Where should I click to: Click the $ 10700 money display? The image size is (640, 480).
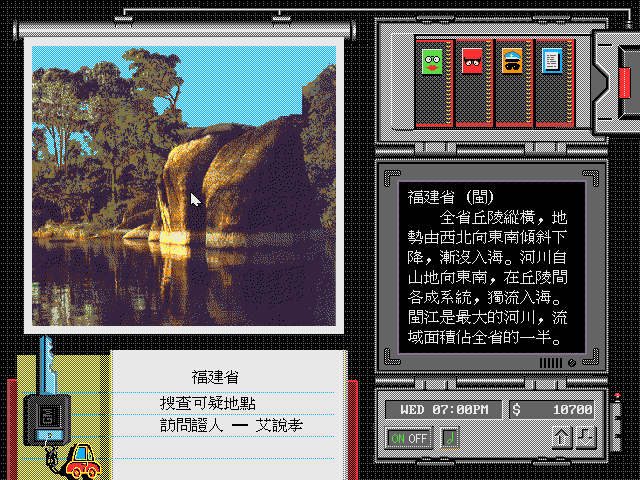pos(553,410)
